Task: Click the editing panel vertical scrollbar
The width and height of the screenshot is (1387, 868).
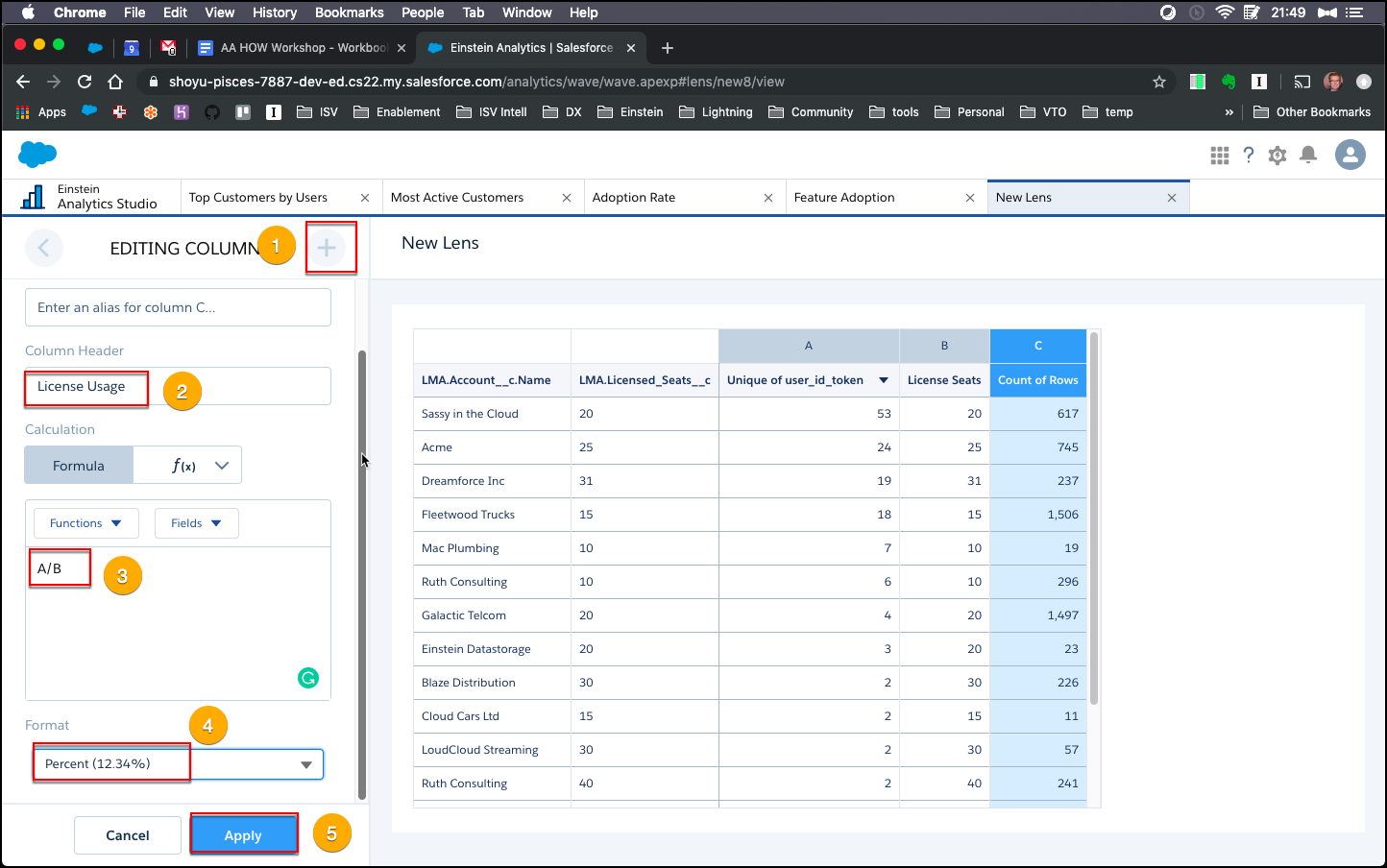Action: (x=362, y=574)
